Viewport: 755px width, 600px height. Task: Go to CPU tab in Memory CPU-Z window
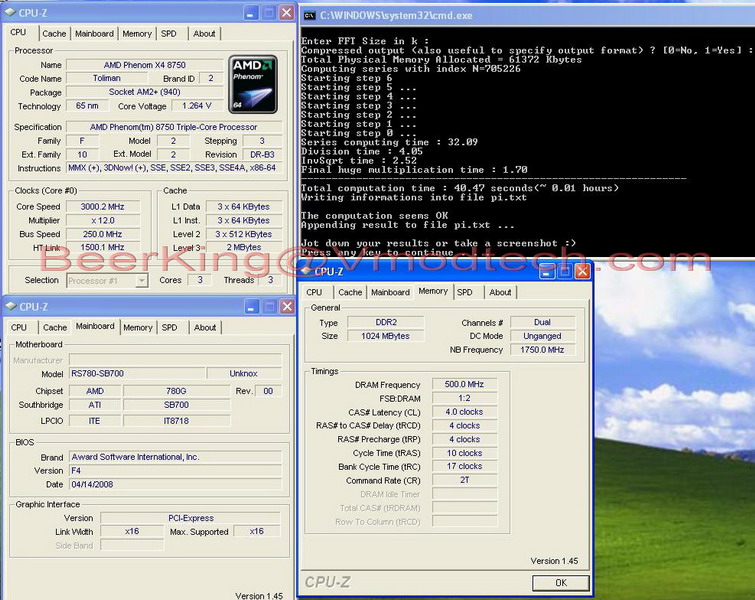click(314, 292)
